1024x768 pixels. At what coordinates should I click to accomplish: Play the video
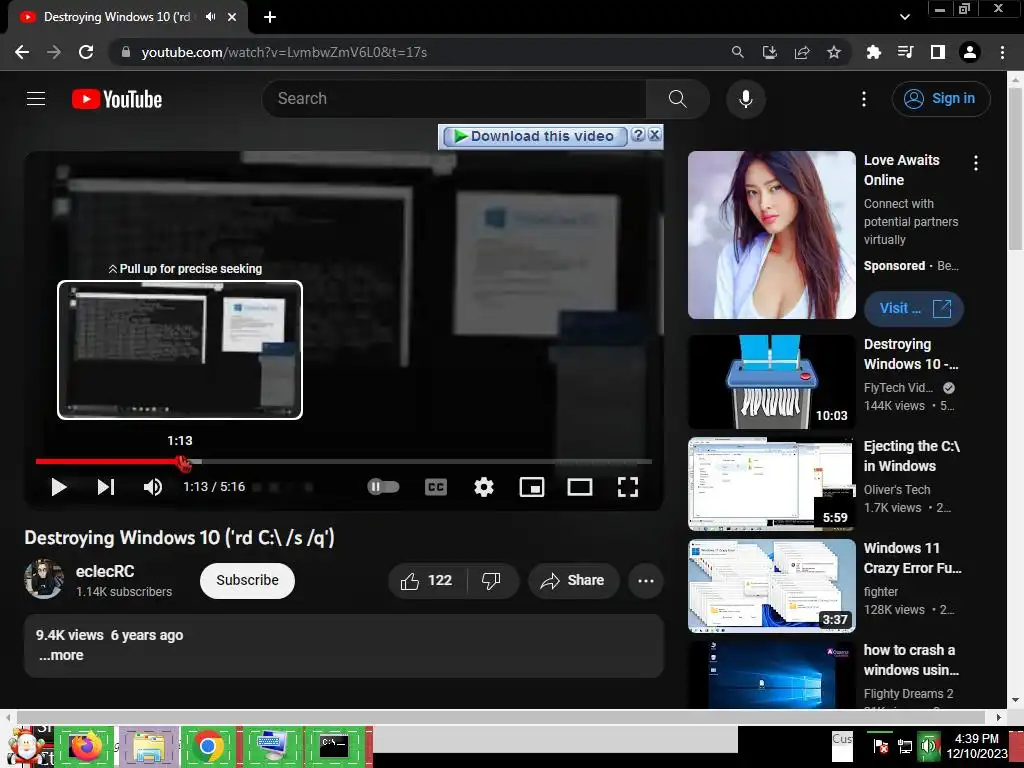(59, 487)
